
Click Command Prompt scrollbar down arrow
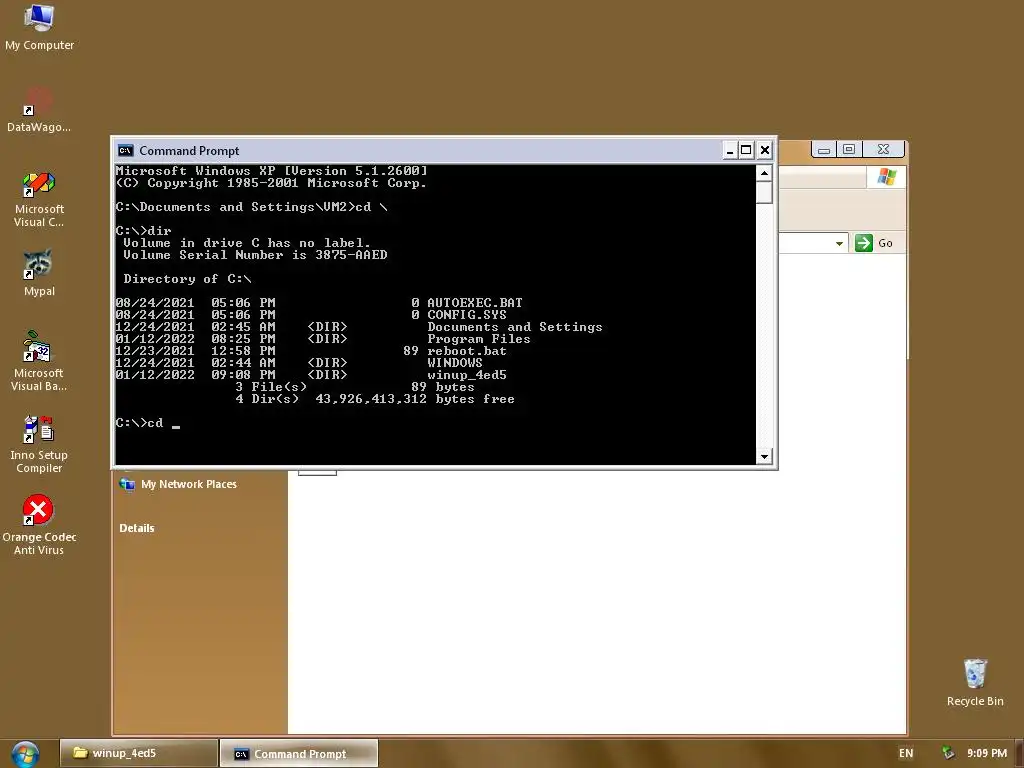(764, 456)
